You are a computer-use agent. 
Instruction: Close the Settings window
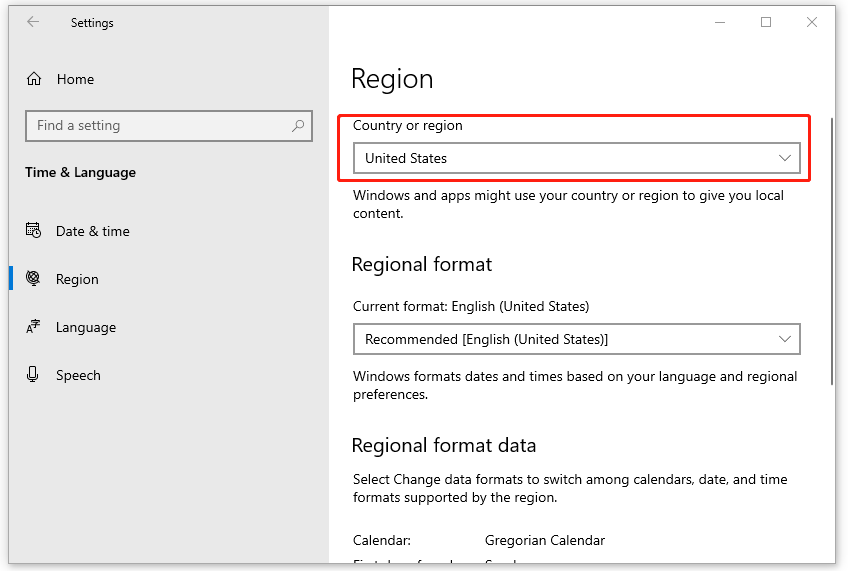[x=812, y=22]
